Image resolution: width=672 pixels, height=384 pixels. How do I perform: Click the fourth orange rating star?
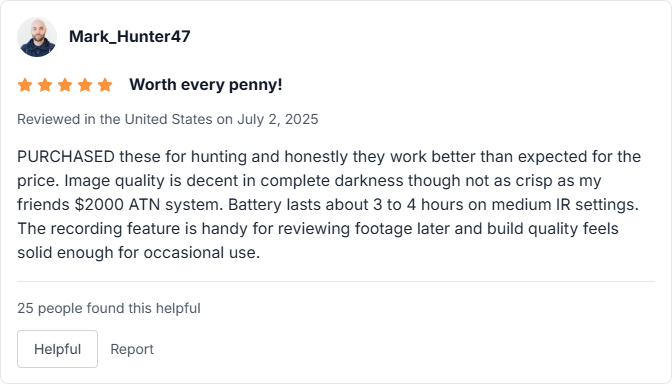pos(85,85)
